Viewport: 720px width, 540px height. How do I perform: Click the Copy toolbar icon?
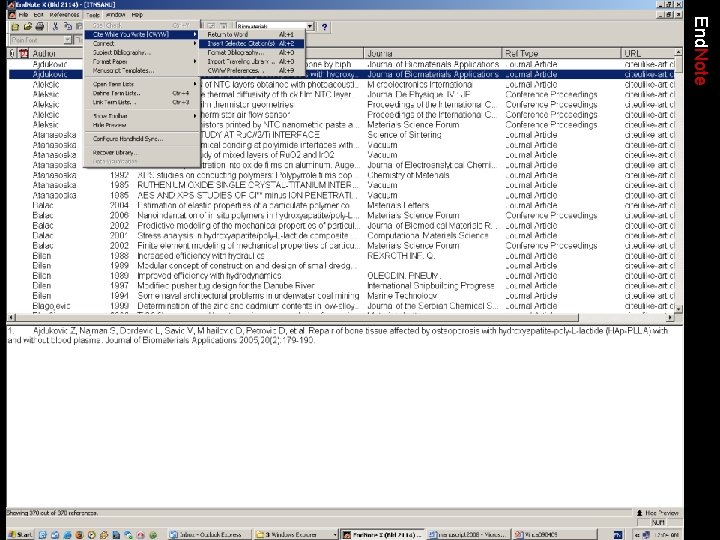click(x=68, y=27)
